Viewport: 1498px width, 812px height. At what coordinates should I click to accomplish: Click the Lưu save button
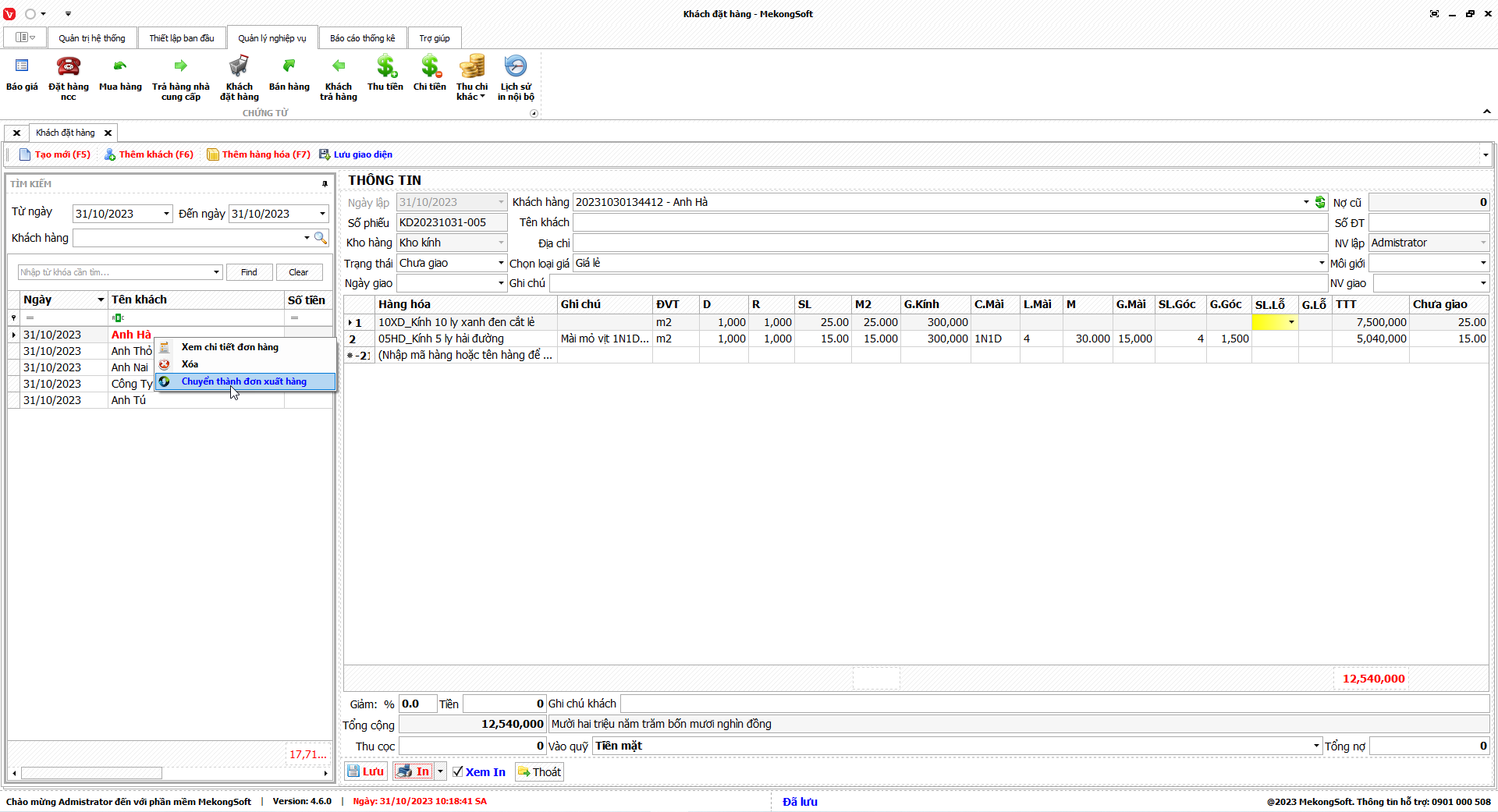tap(366, 771)
